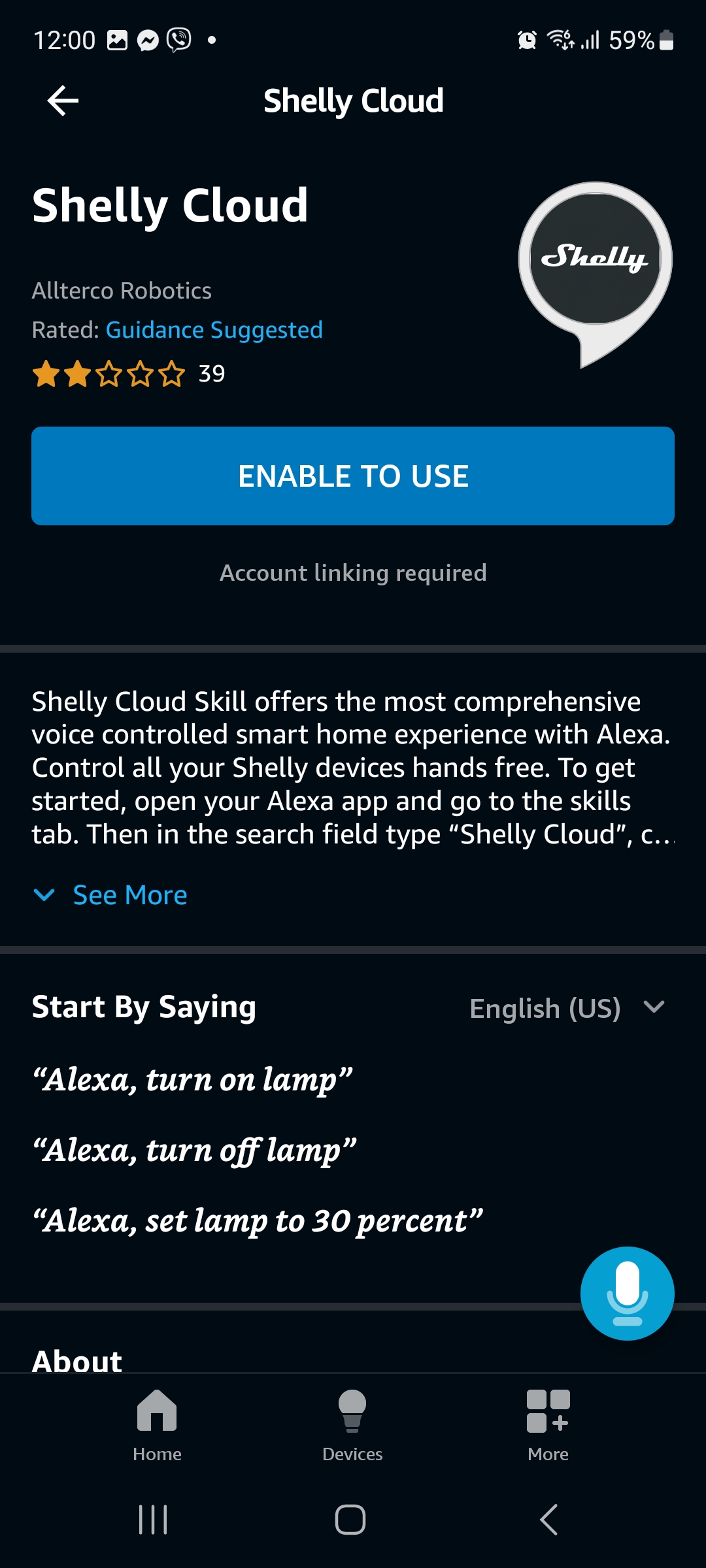Open the English (US) language dropdown
Image resolution: width=706 pixels, height=1568 pixels.
tap(565, 1009)
